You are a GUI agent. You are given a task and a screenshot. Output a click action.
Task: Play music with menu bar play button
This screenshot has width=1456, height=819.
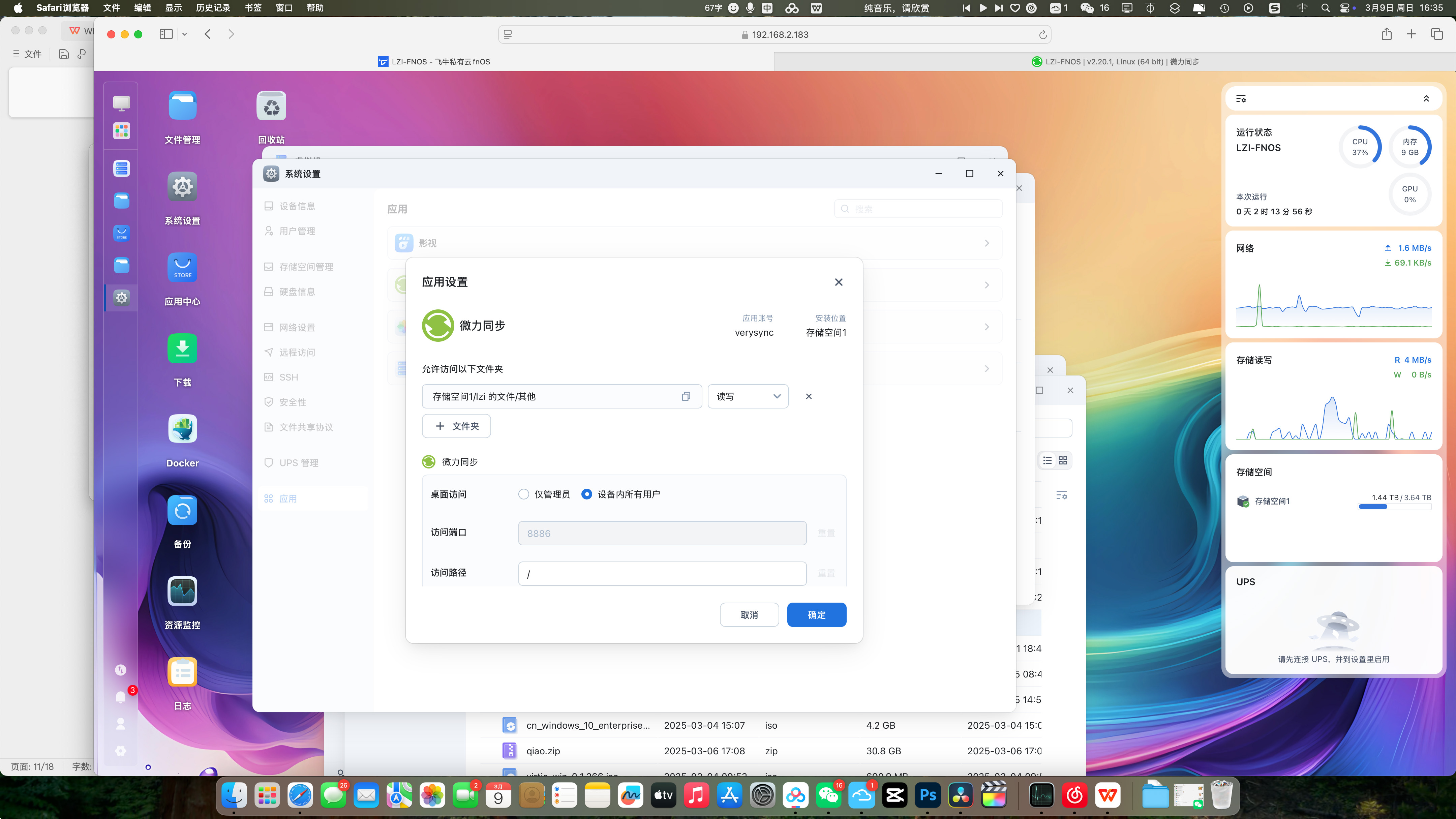click(983, 8)
